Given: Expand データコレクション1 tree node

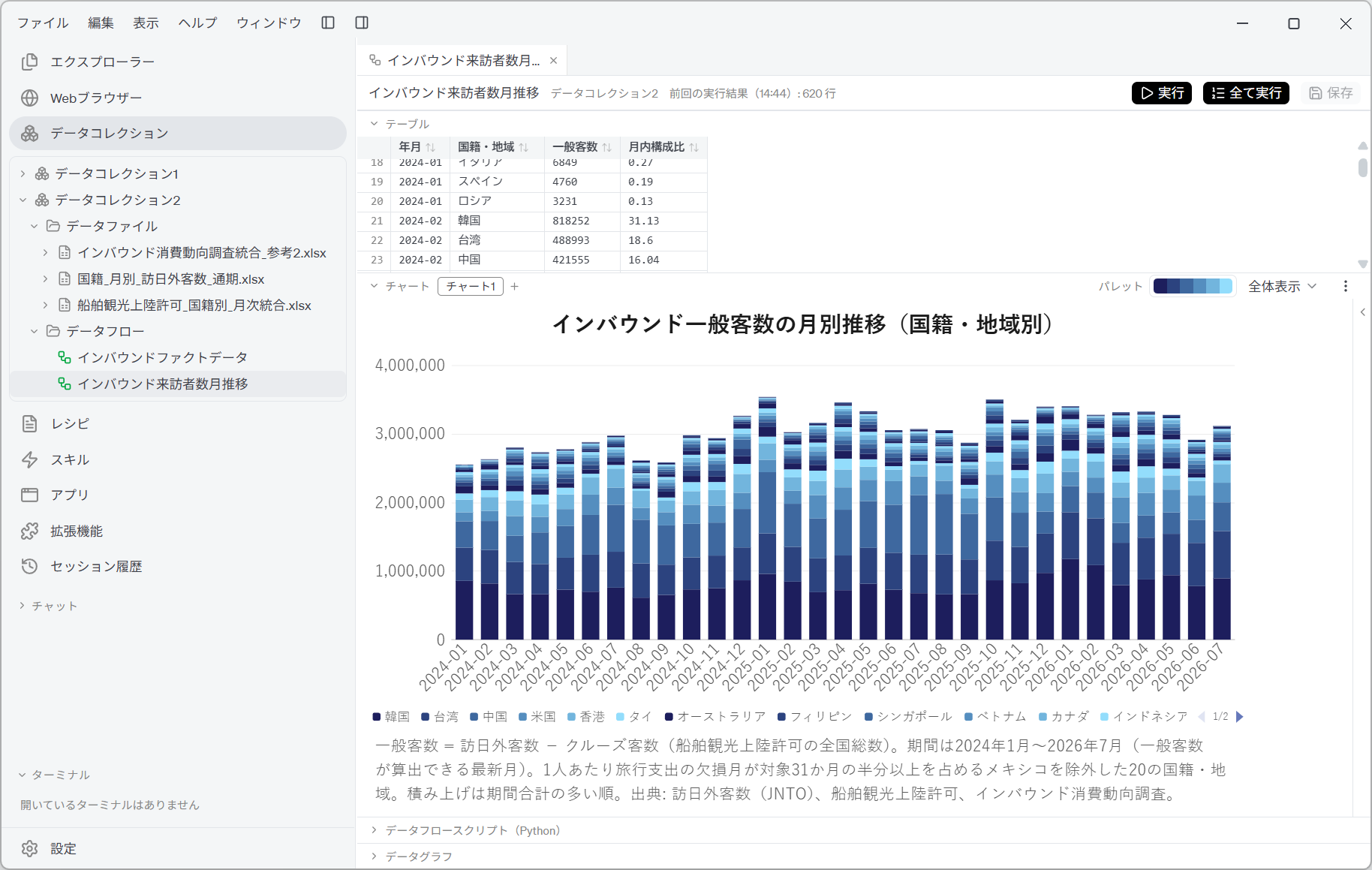Looking at the screenshot, I should click(23, 173).
